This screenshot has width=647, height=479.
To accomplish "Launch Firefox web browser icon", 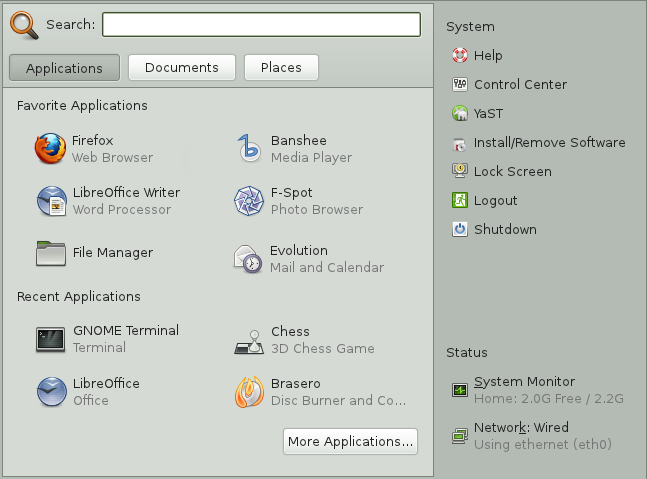I will [50, 149].
